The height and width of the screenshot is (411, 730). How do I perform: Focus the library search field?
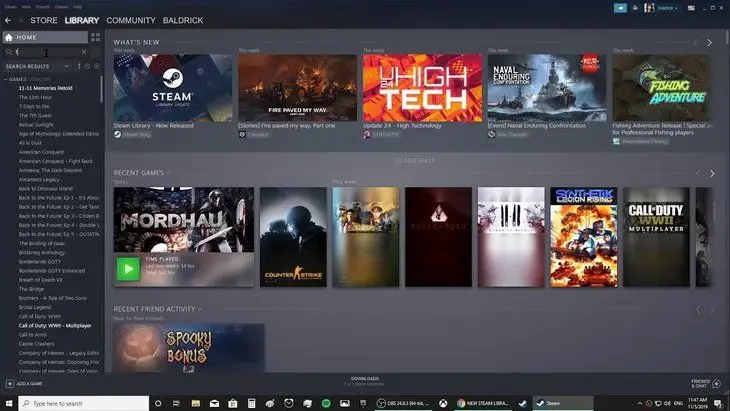click(x=47, y=52)
